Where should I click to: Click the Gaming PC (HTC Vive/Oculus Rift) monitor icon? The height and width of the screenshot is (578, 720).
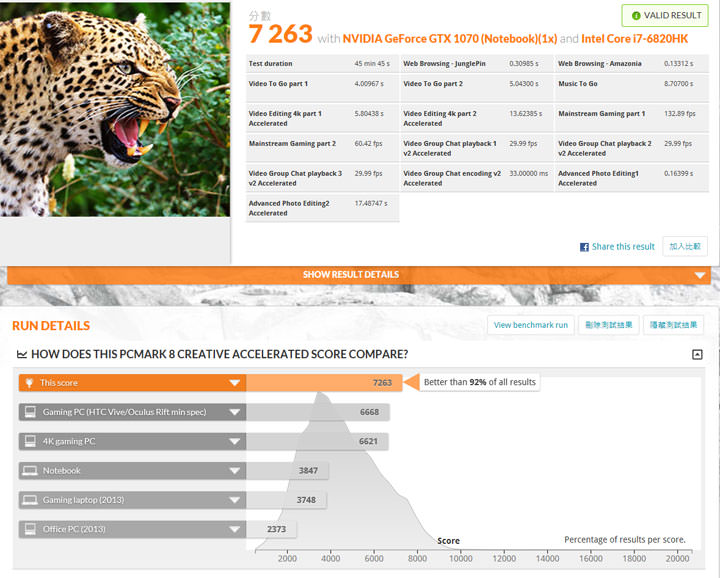coord(29,412)
